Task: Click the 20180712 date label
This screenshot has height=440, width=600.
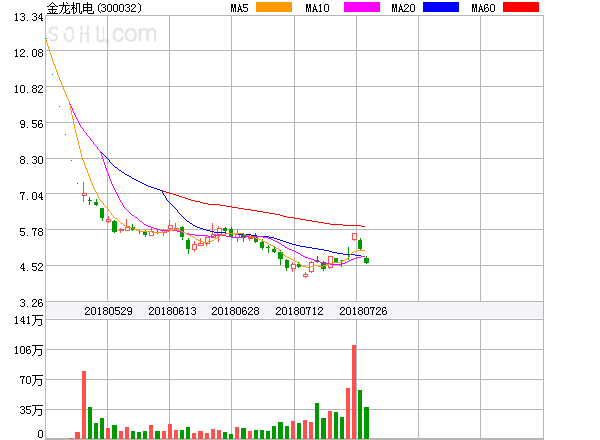Action: tap(299, 311)
